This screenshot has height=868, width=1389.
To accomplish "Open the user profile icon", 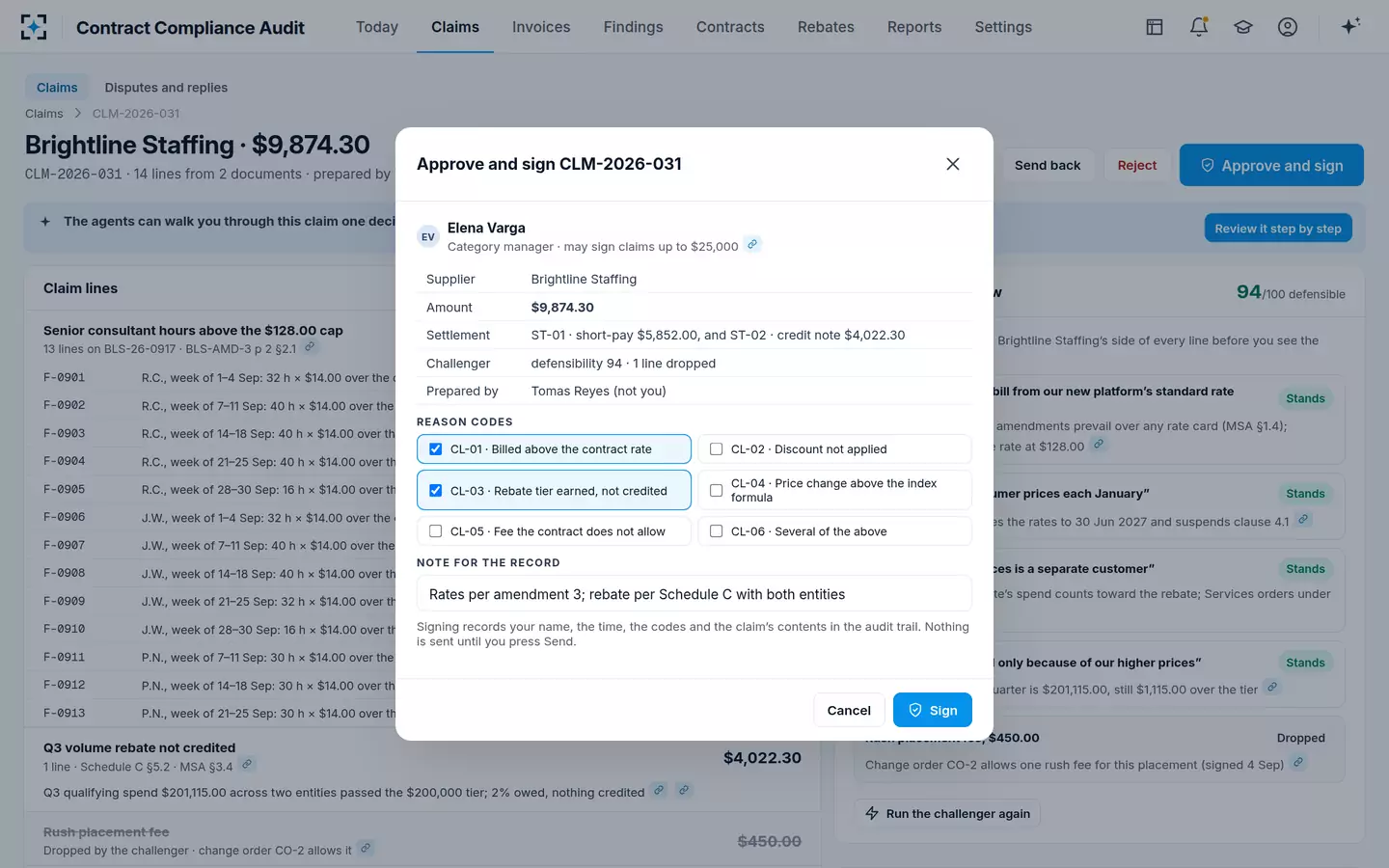I will 1288,27.
